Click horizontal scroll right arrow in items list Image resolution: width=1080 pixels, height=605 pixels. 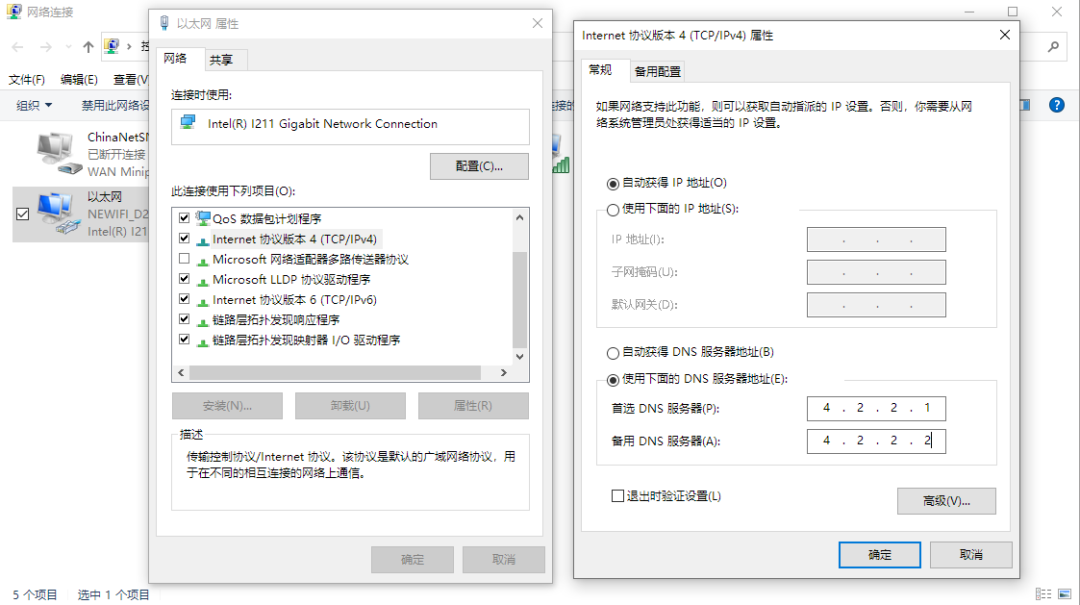503,372
